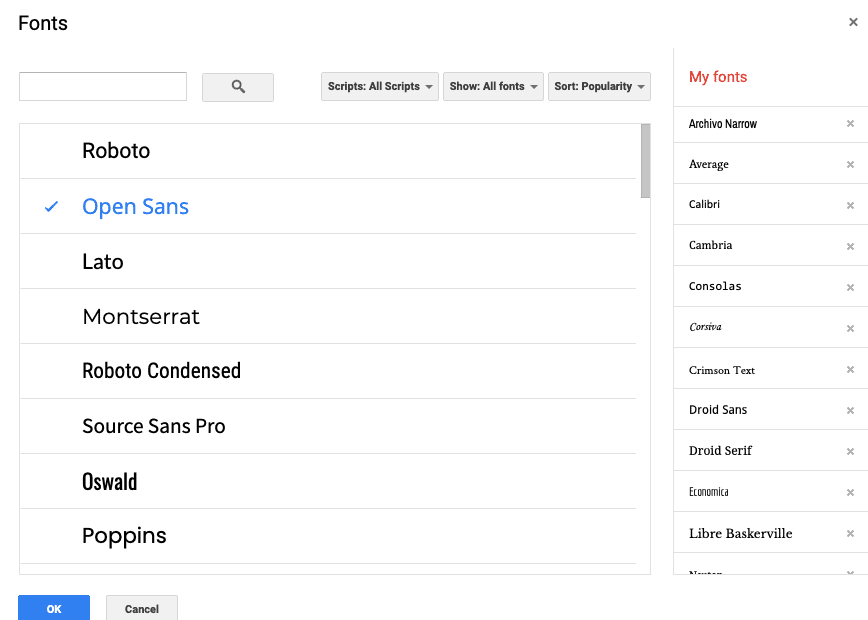868x620 pixels.
Task: Select Consolas in My fonts
Action: pyautogui.click(x=715, y=286)
